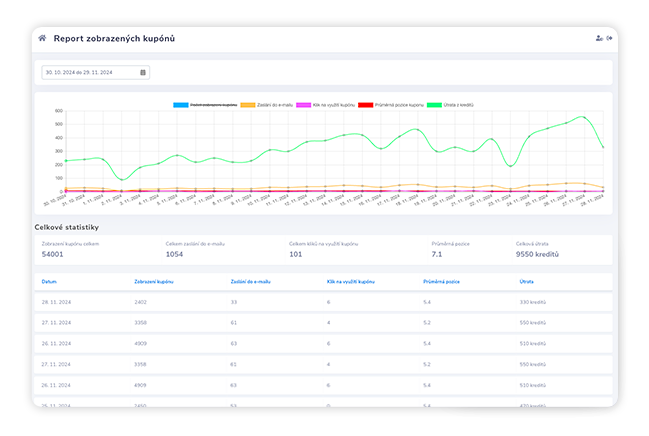This screenshot has height=436, width=649.
Task: Sort the table by the Datum column
Action: pos(49,282)
